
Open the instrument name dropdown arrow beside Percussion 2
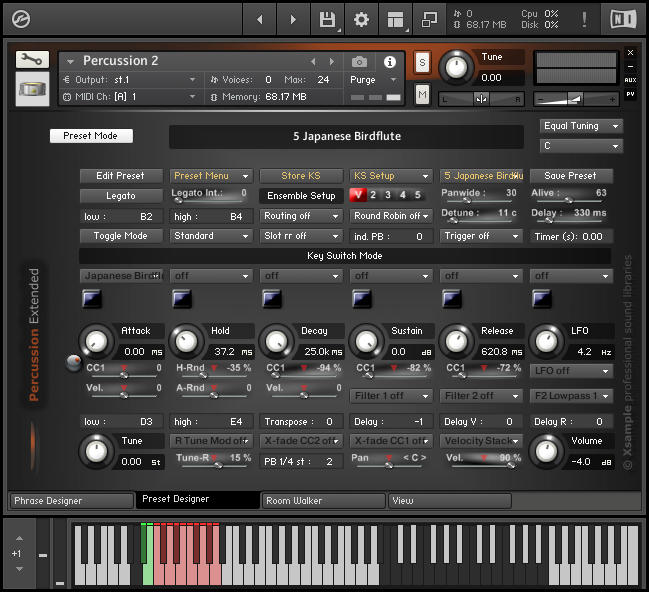tap(70, 62)
